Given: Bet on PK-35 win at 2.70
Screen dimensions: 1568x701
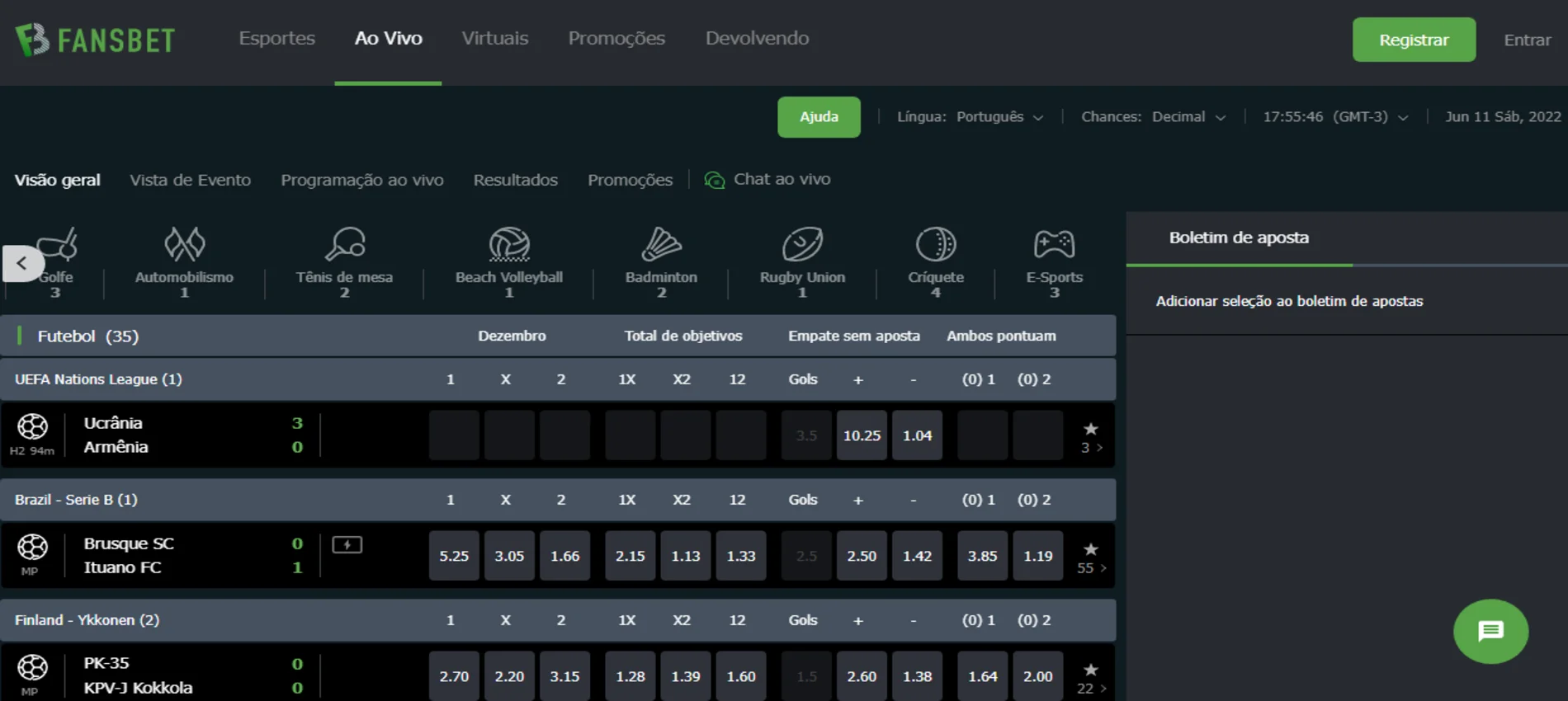Looking at the screenshot, I should point(454,676).
